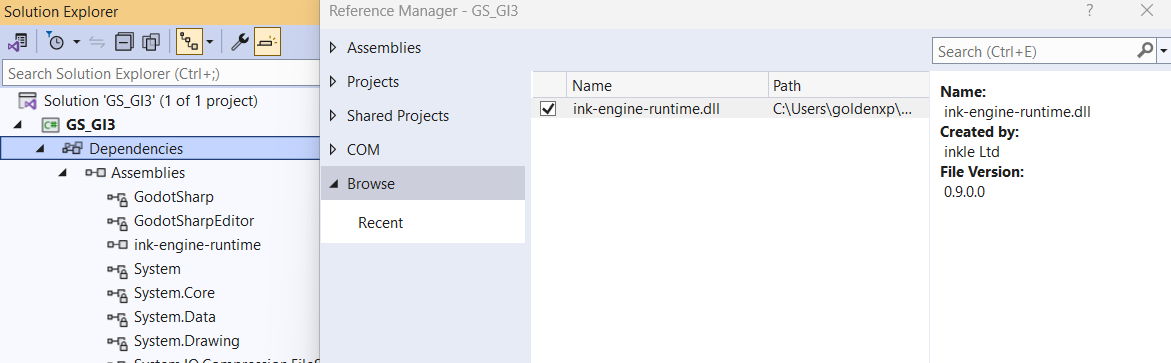Focus the Reference Manager Search (Ctrl+E) box
The image size is (1171, 363).
[x=1034, y=52]
